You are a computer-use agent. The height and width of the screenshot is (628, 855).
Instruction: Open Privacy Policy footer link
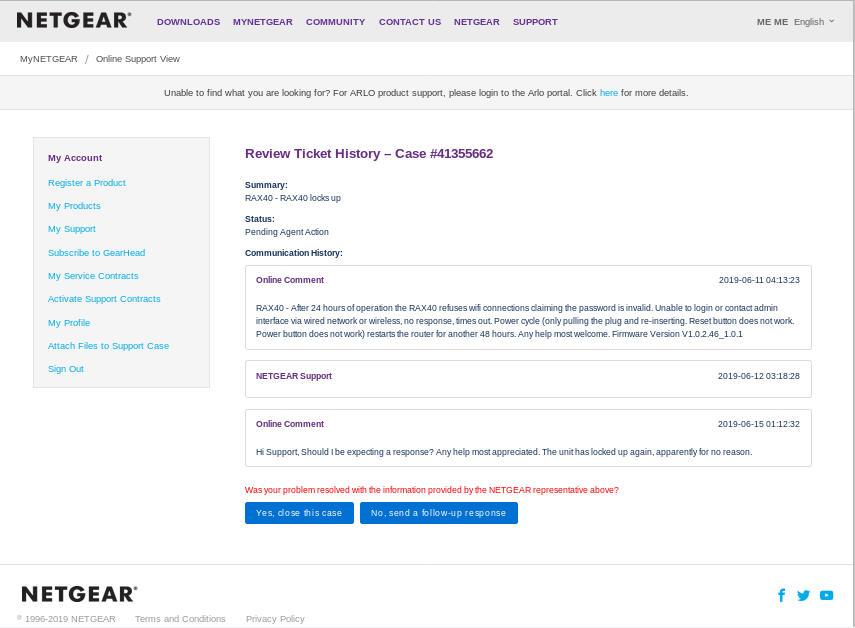275,619
